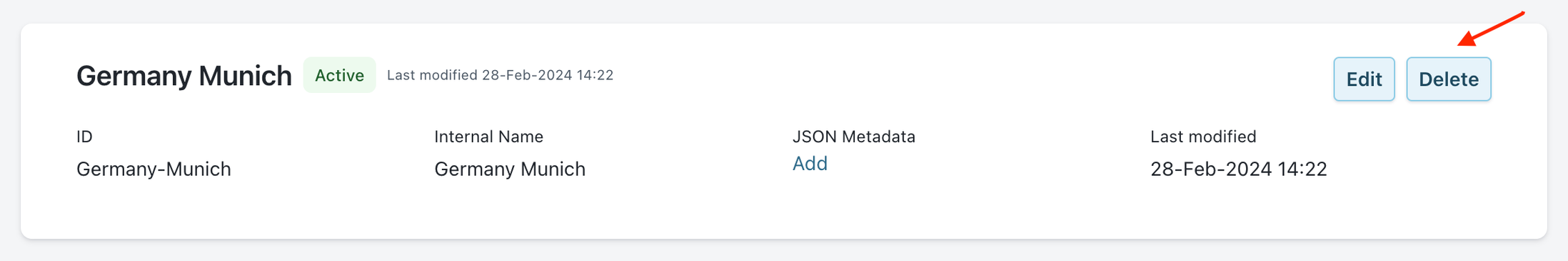The height and width of the screenshot is (261, 1568).
Task: Add JSON Metadata via Add link
Action: tap(810, 164)
